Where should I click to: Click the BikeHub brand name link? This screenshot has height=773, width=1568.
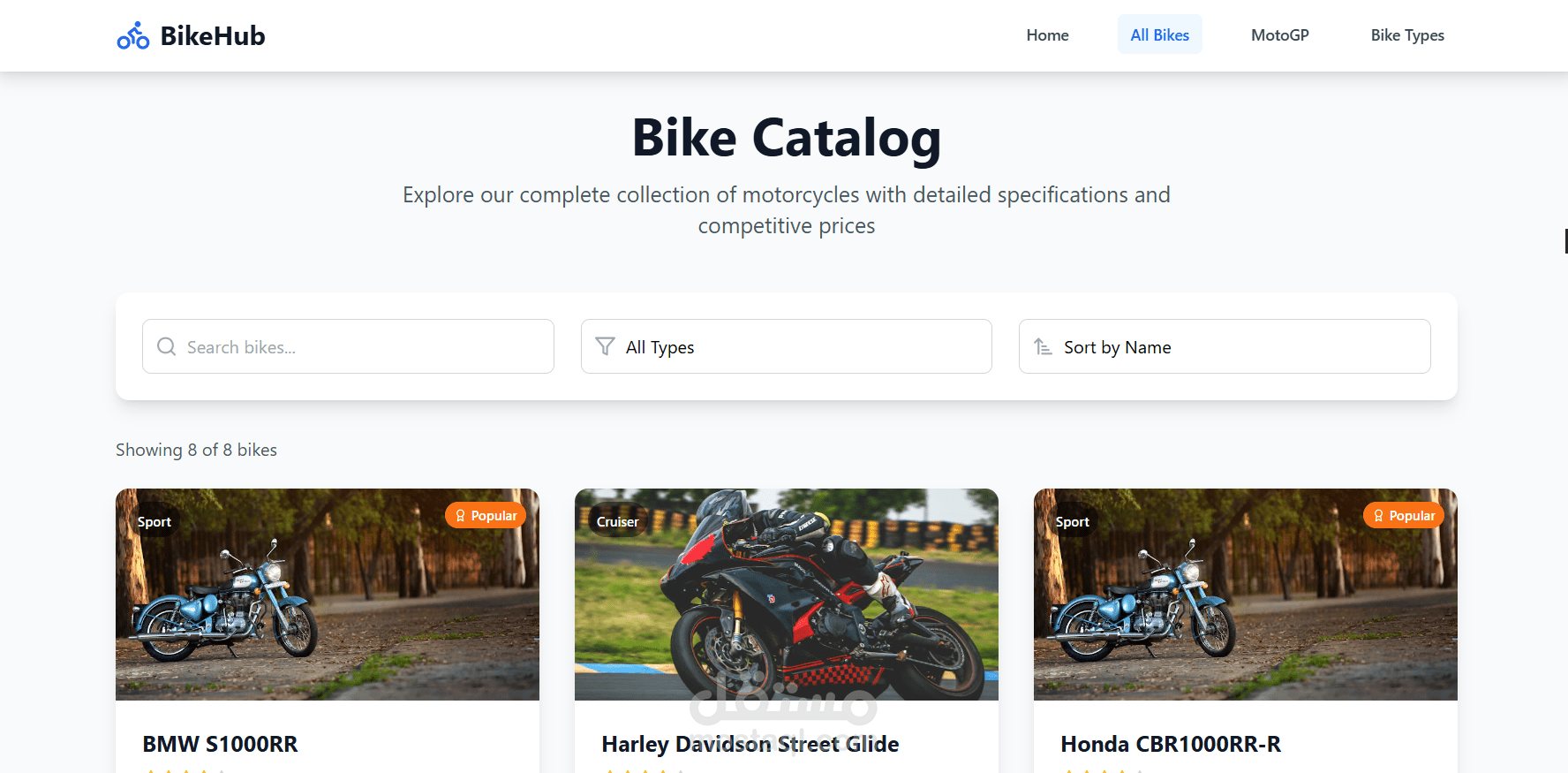tap(213, 36)
